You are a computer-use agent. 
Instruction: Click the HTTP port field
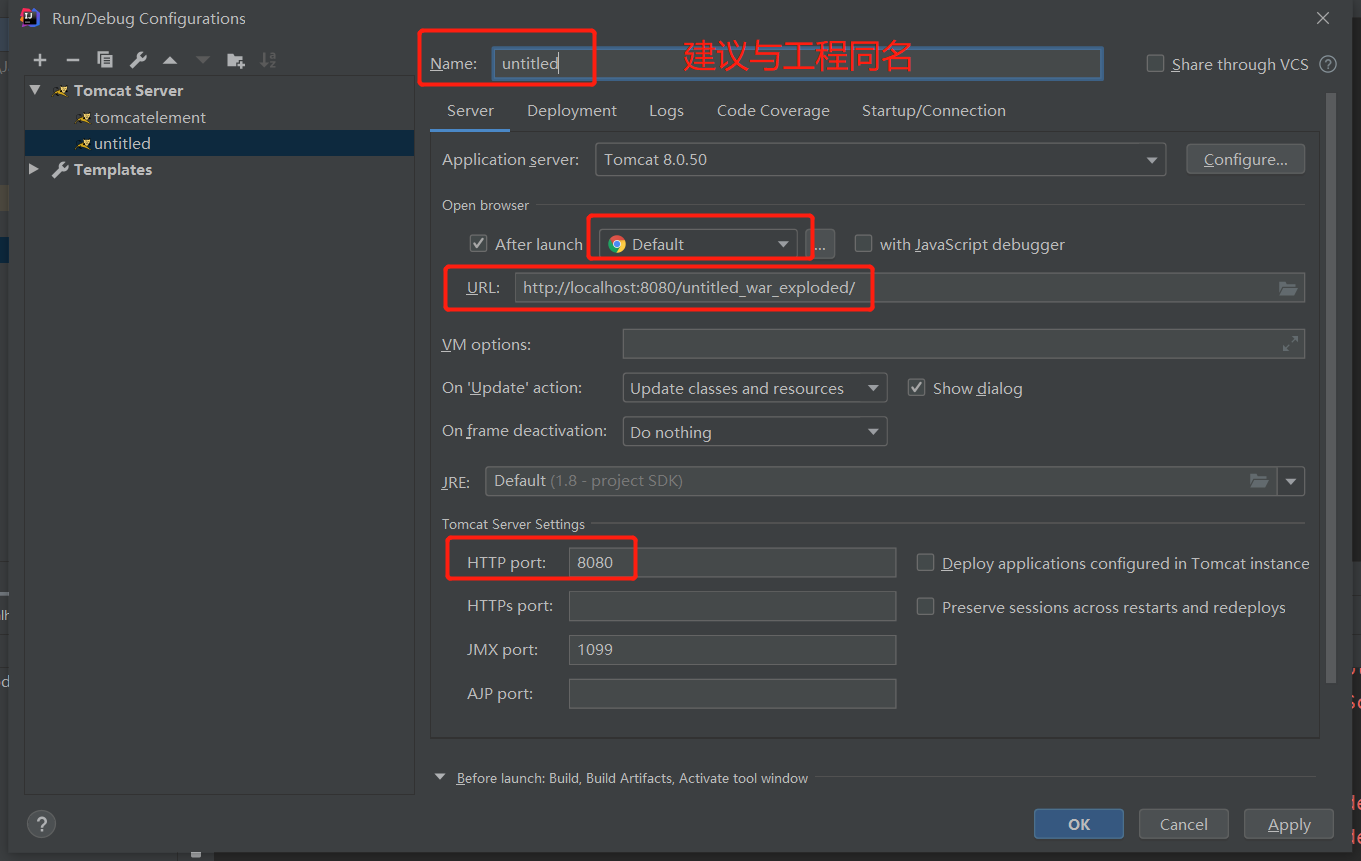click(732, 563)
